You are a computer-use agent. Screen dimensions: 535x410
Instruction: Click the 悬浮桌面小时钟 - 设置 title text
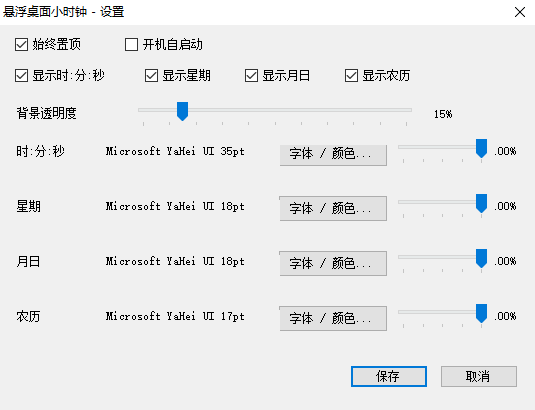63,12
